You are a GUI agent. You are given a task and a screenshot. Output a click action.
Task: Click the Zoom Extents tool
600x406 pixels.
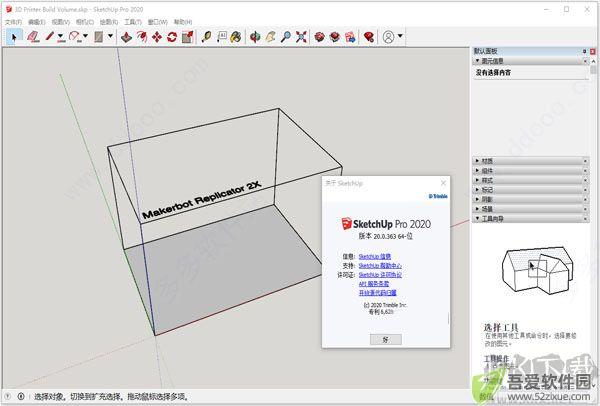[x=301, y=37]
